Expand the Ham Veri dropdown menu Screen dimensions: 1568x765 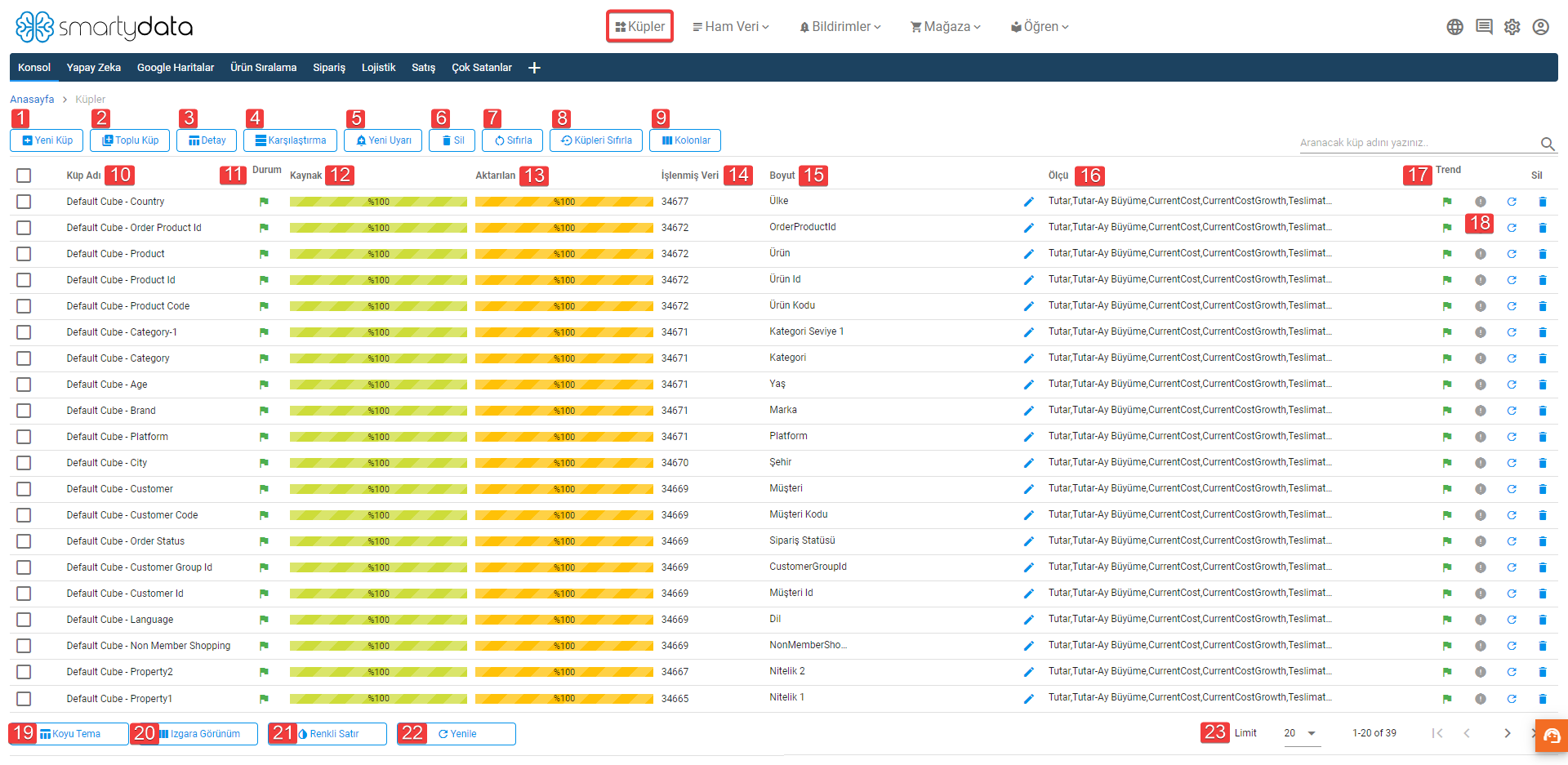(x=731, y=27)
